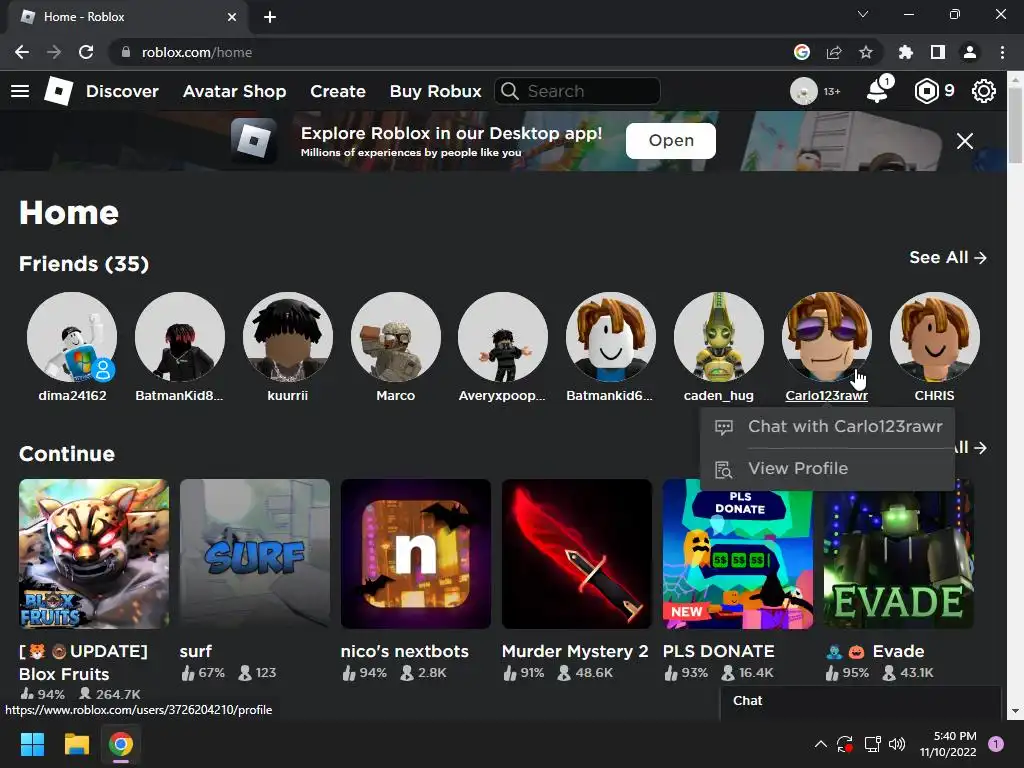The height and width of the screenshot is (768, 1024).
Task: Open the volume control in the tray
Action: [897, 744]
